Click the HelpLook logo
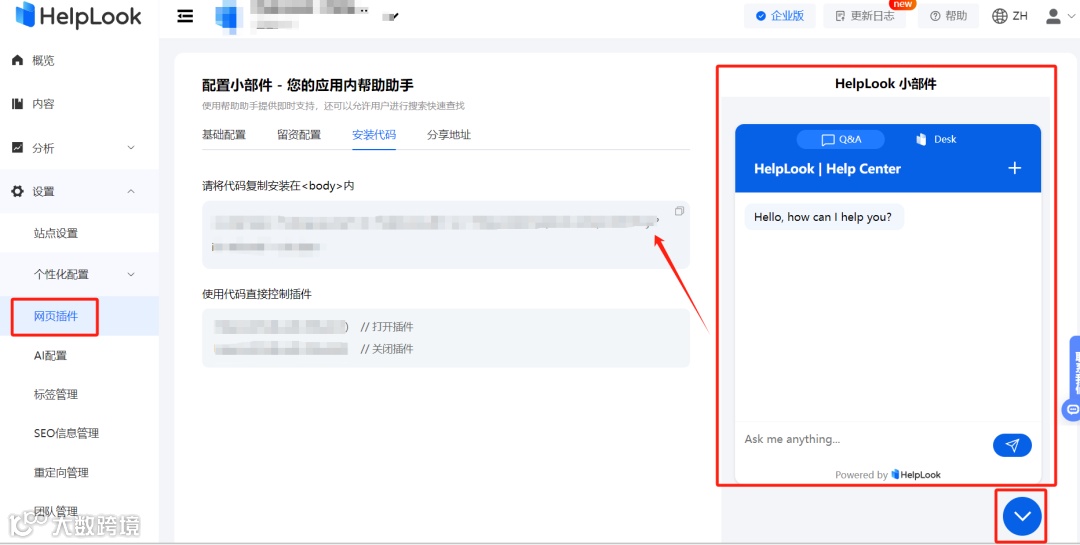 (79, 16)
